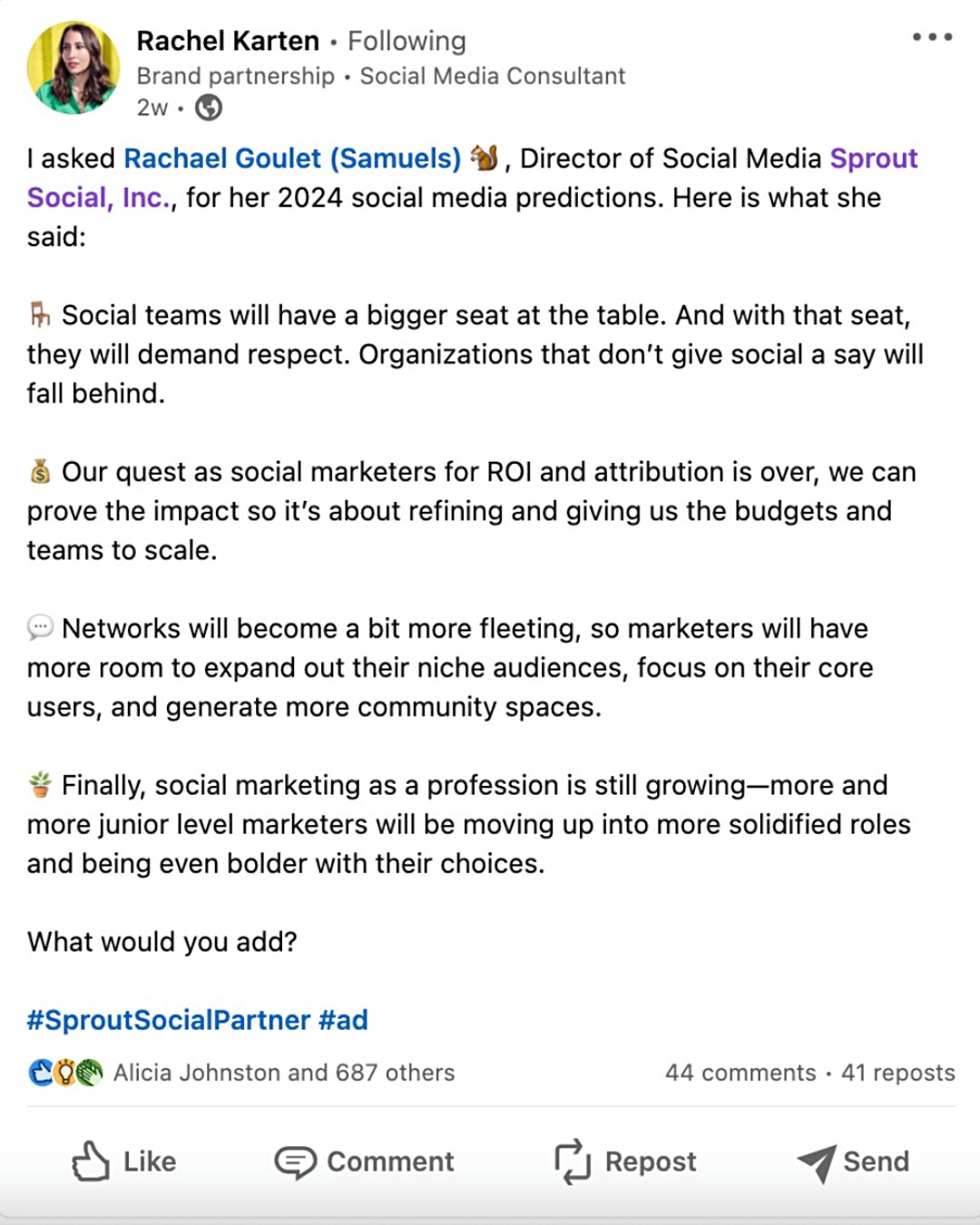
Task: Click the Social Media Consultant headline text
Action: [x=493, y=76]
